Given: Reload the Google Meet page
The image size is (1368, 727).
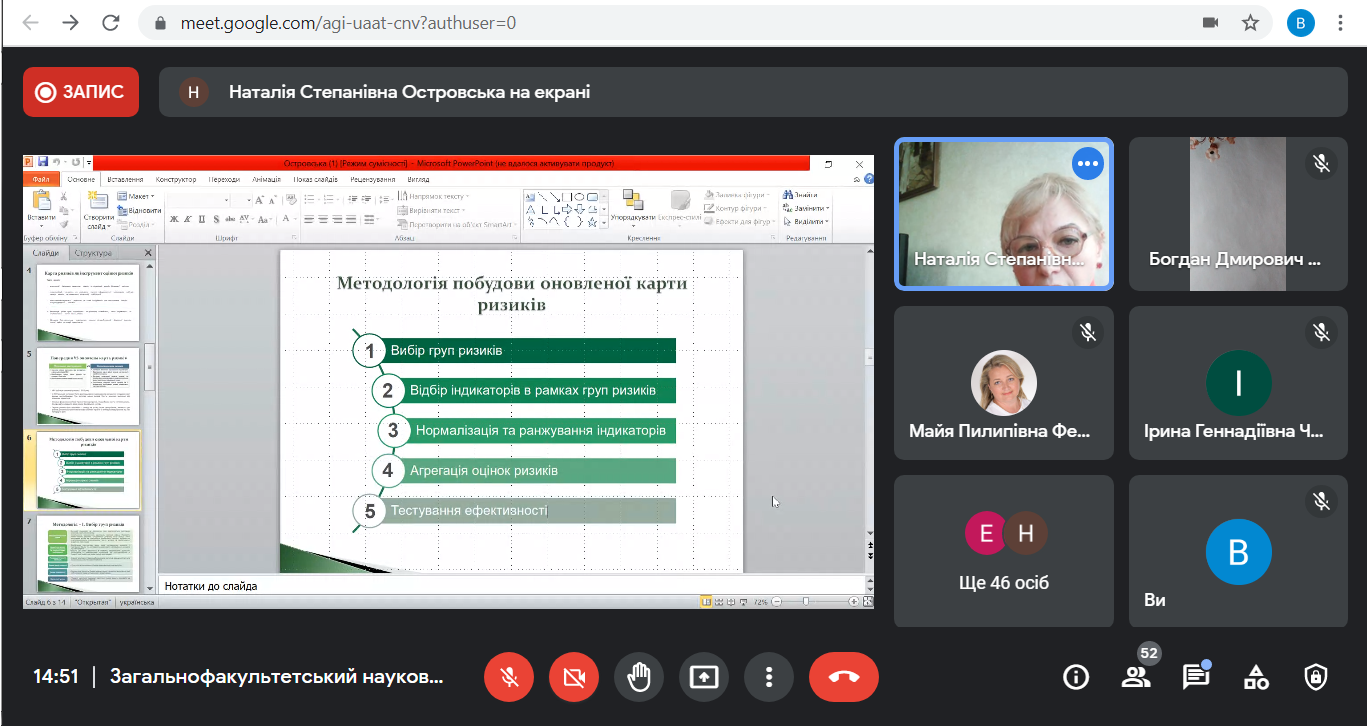Looking at the screenshot, I should click(111, 22).
